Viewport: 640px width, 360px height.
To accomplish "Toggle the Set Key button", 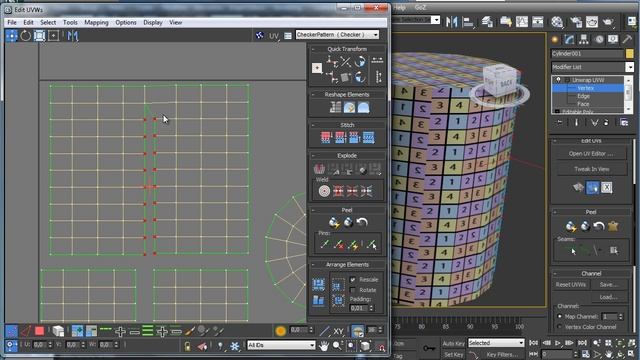I will pyautogui.click(x=453, y=355).
